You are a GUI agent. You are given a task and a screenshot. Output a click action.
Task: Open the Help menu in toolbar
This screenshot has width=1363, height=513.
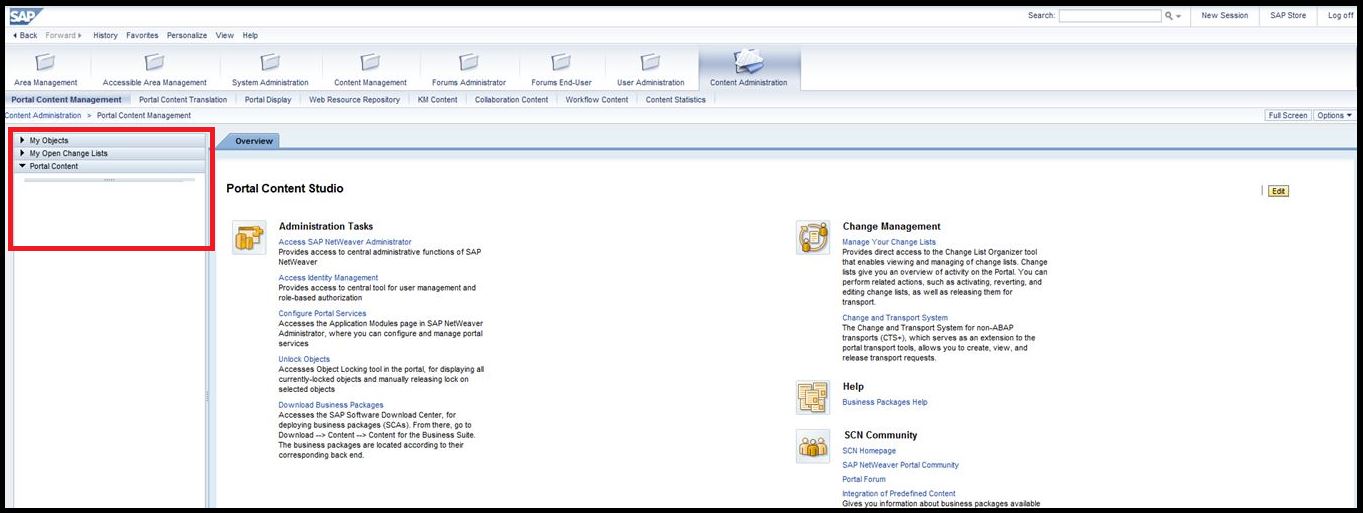(x=250, y=35)
